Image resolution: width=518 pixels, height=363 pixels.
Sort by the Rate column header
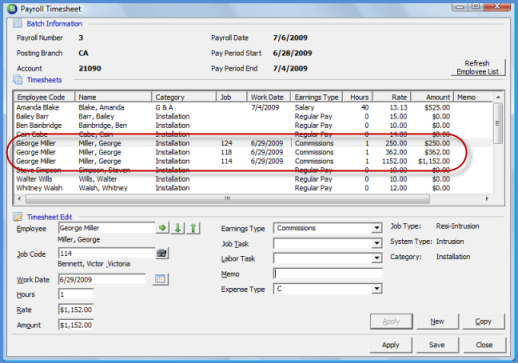coord(392,97)
